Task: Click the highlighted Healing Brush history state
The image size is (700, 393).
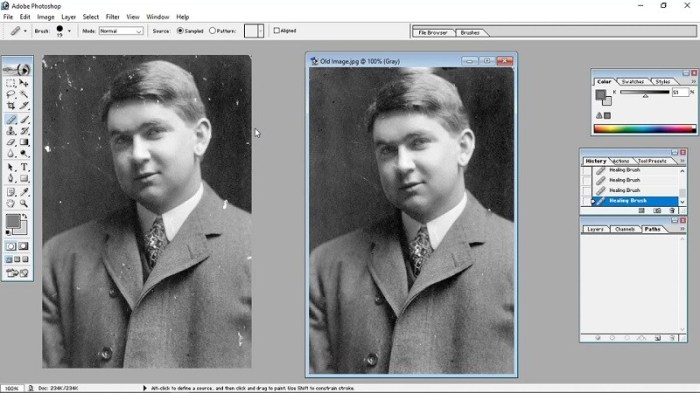Action: [x=635, y=201]
